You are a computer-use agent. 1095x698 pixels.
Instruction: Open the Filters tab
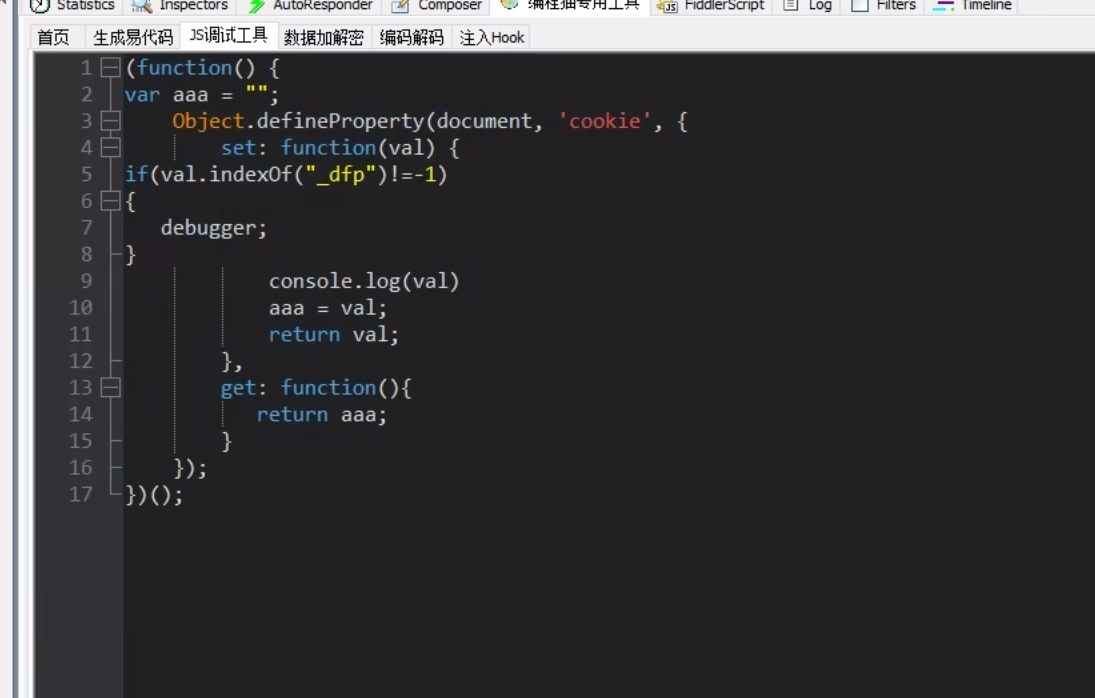(883, 6)
